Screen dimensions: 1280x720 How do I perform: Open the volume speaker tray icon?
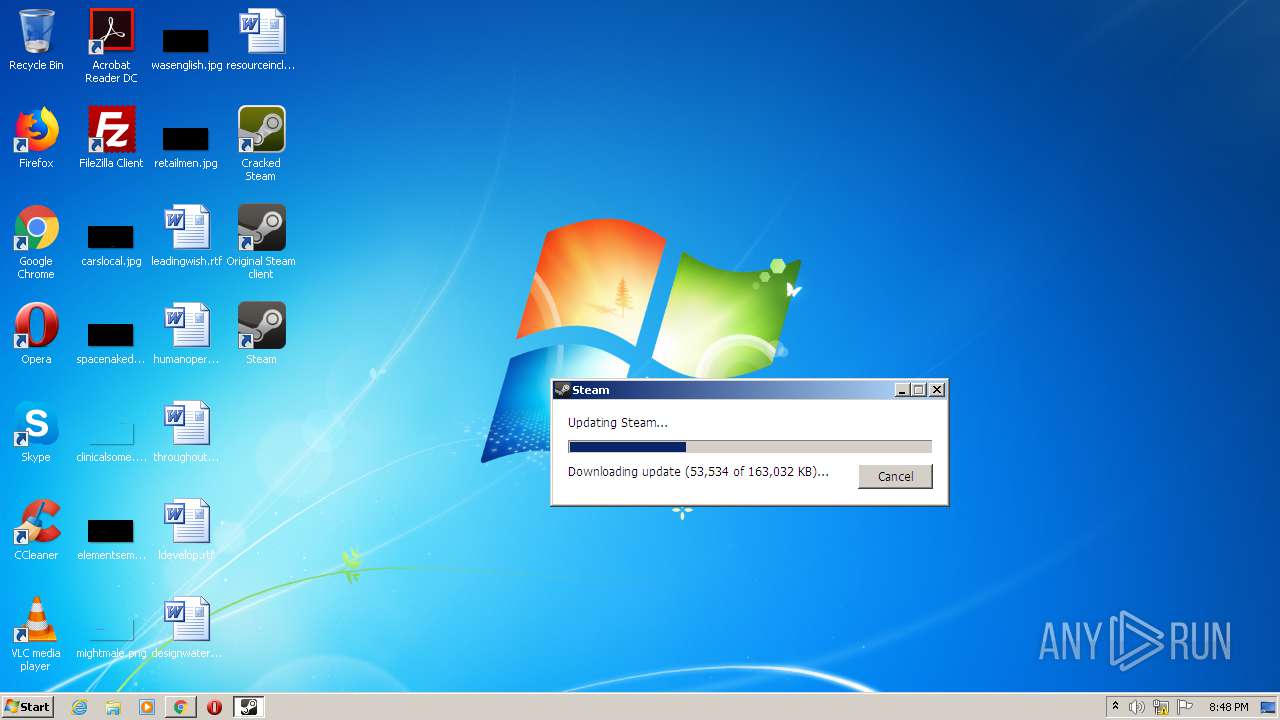coord(1137,707)
